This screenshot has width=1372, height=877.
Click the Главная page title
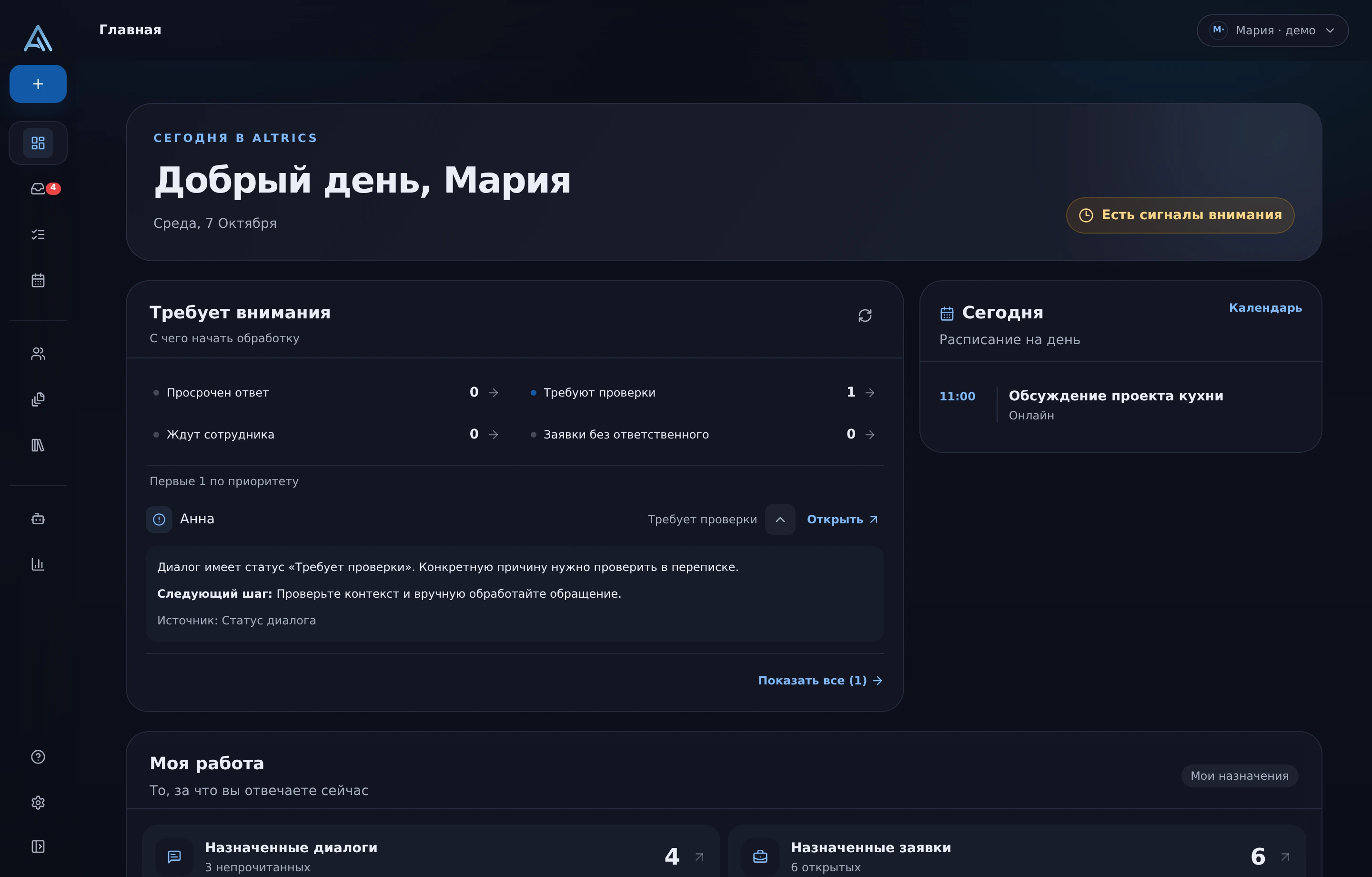(x=130, y=30)
